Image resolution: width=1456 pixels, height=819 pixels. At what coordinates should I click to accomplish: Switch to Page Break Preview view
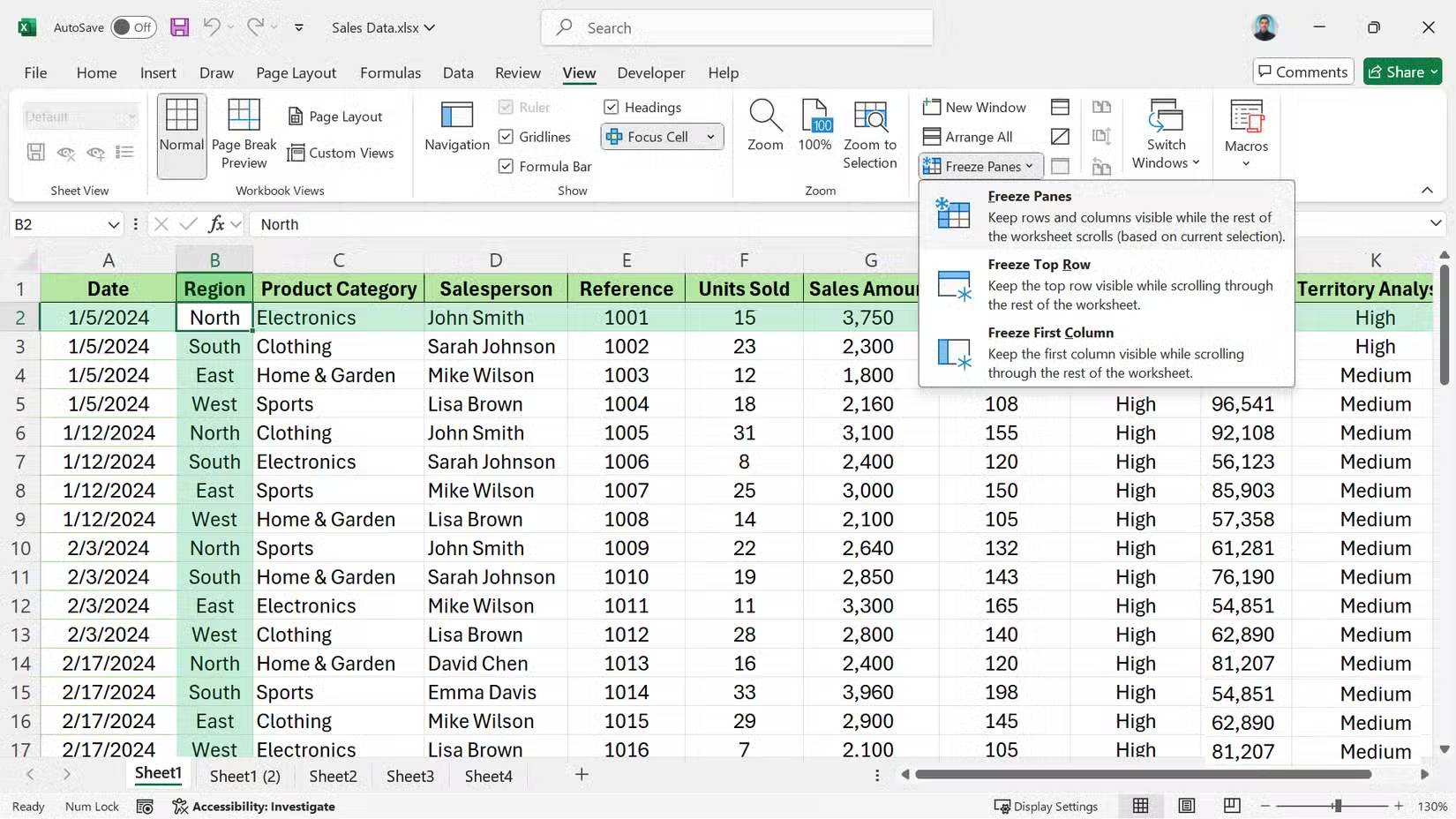click(x=243, y=131)
